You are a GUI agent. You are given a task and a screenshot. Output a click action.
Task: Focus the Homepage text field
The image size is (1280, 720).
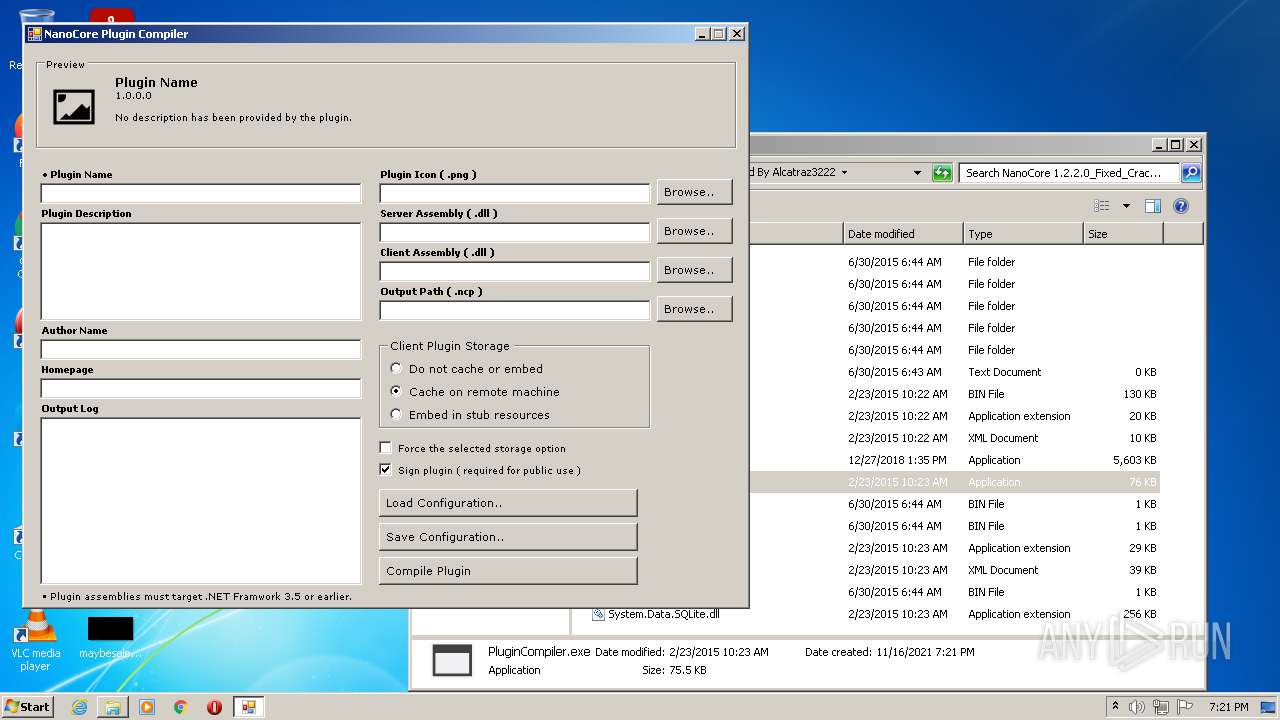(x=201, y=388)
